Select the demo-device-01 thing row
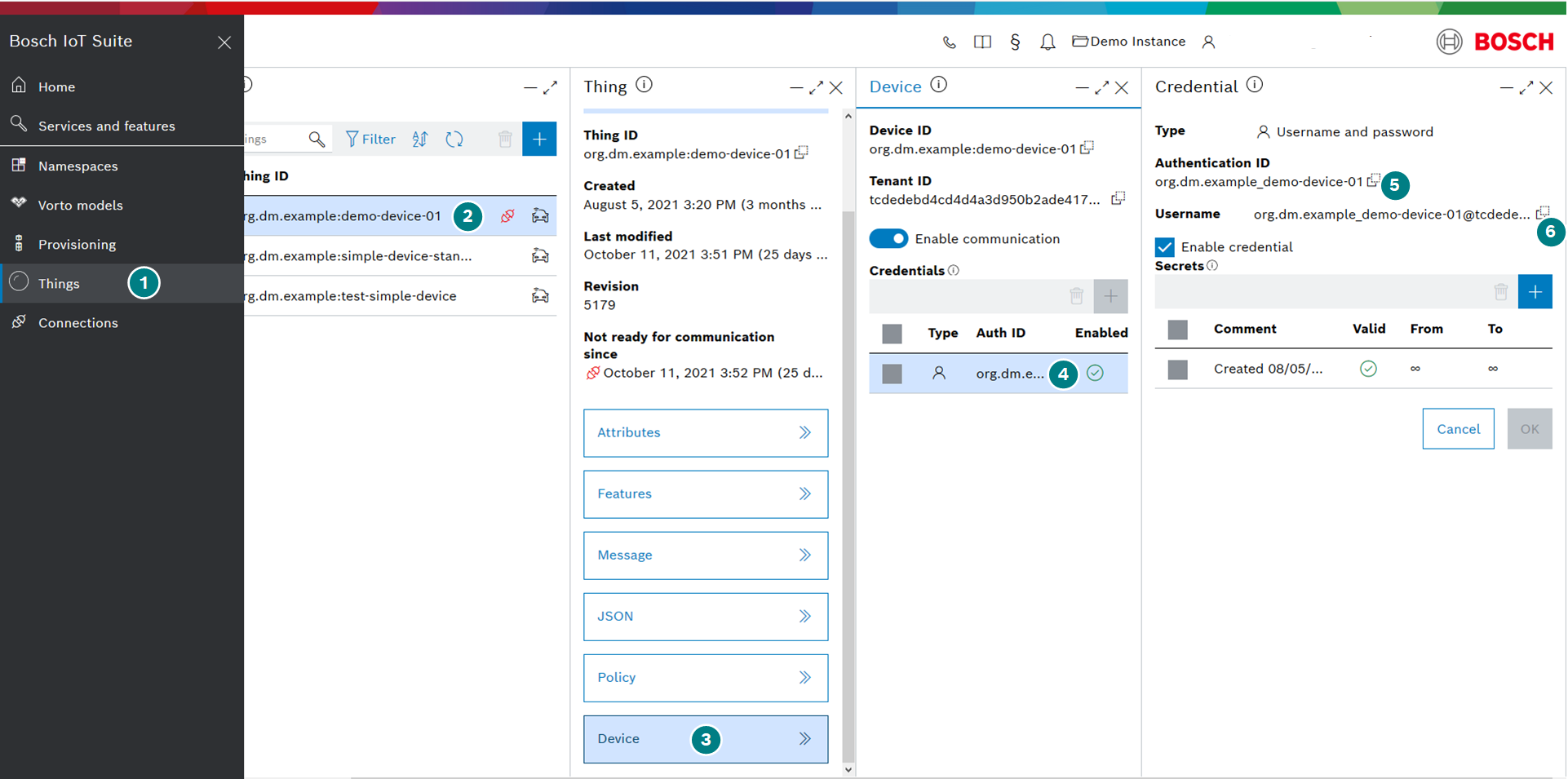The height and width of the screenshot is (779, 1568). (x=400, y=216)
